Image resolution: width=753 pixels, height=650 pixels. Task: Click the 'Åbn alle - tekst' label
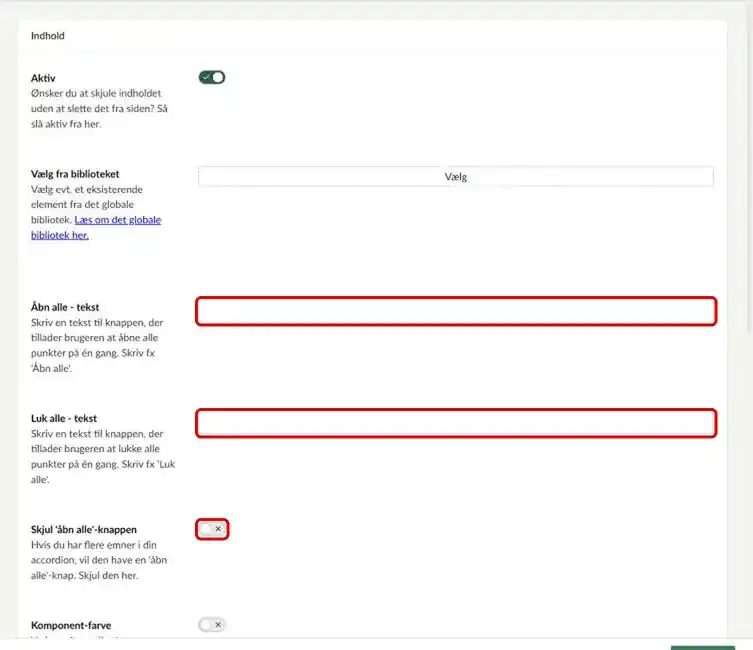pos(65,307)
